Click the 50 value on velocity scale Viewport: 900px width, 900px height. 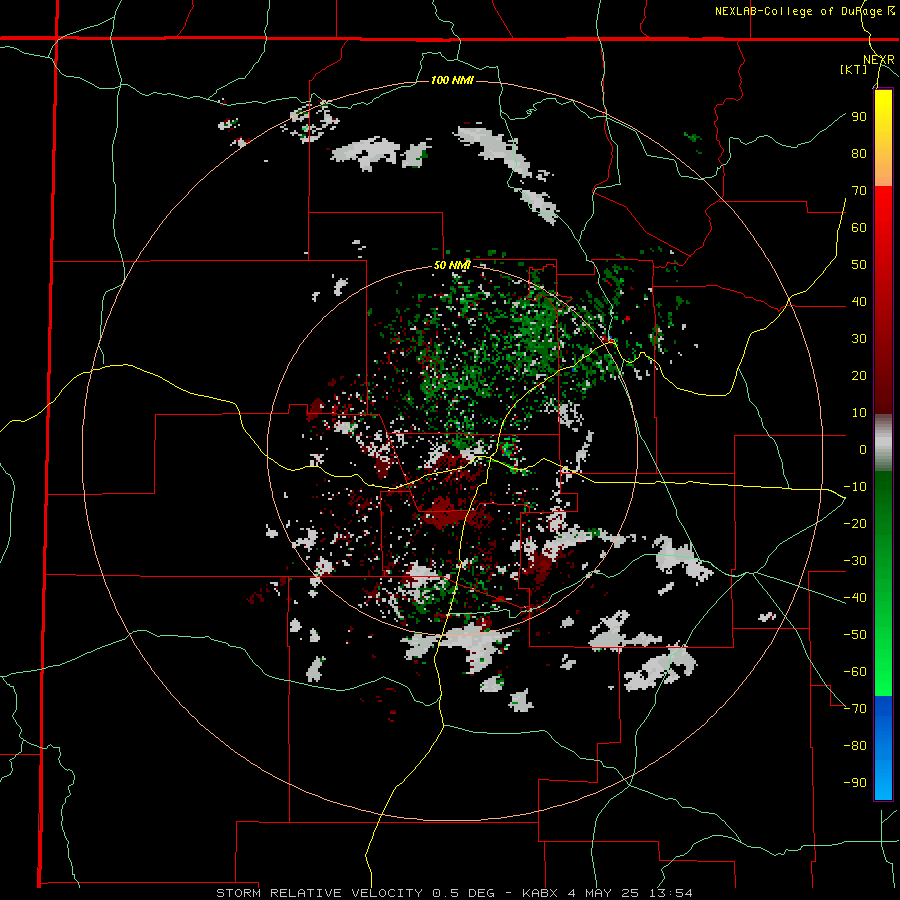click(859, 265)
